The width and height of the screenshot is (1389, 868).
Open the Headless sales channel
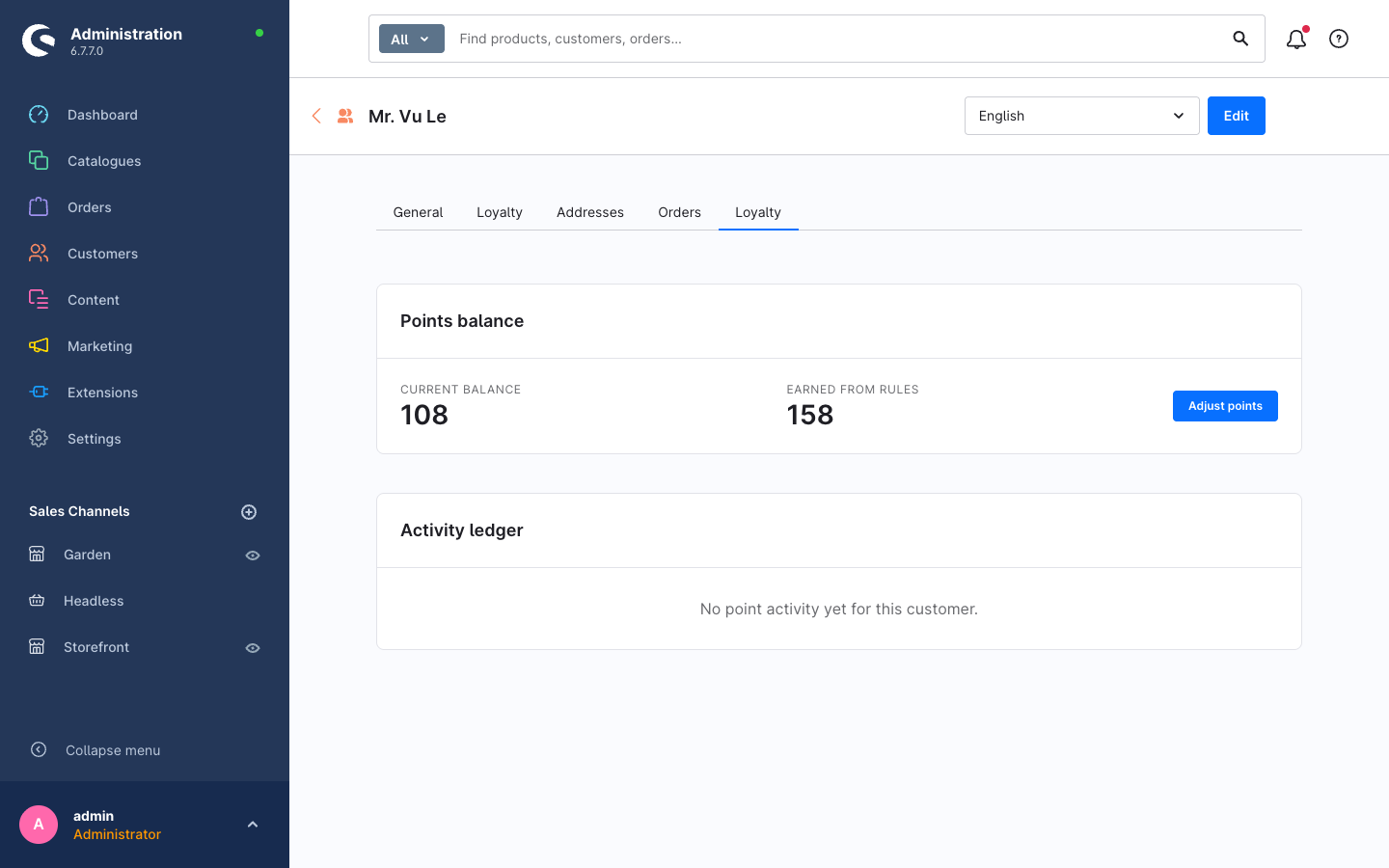pyautogui.click(x=94, y=601)
